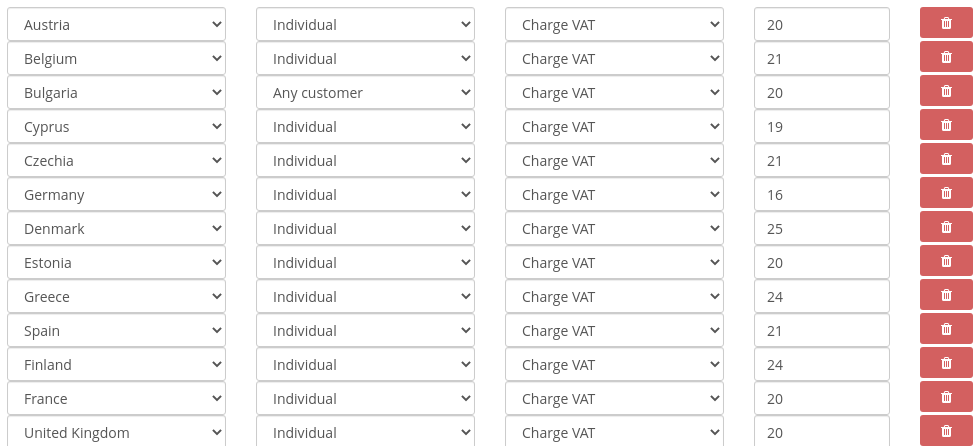
Task: Delete the Austria VAT rule row
Action: pos(946,24)
